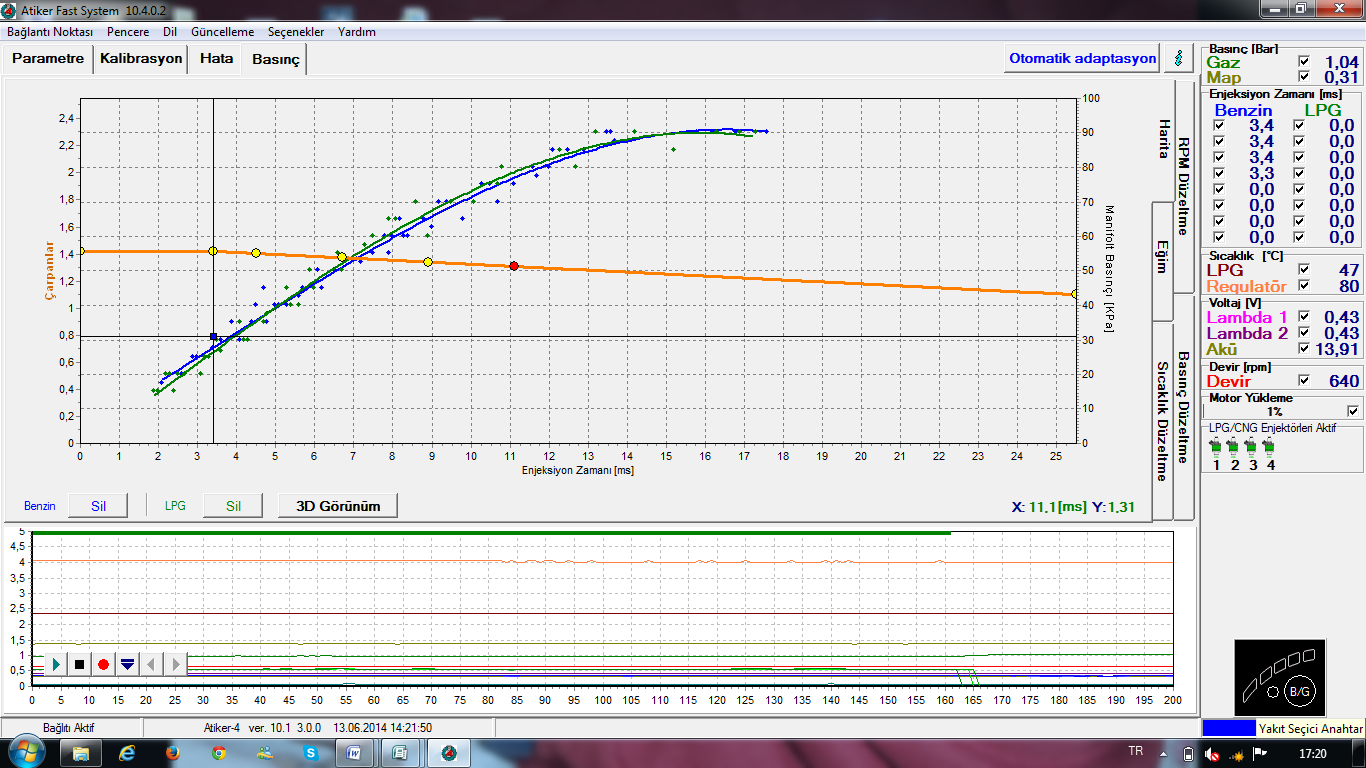Click the B/G fuel switch emblem
The width and height of the screenshot is (1366, 768).
coord(1300,691)
